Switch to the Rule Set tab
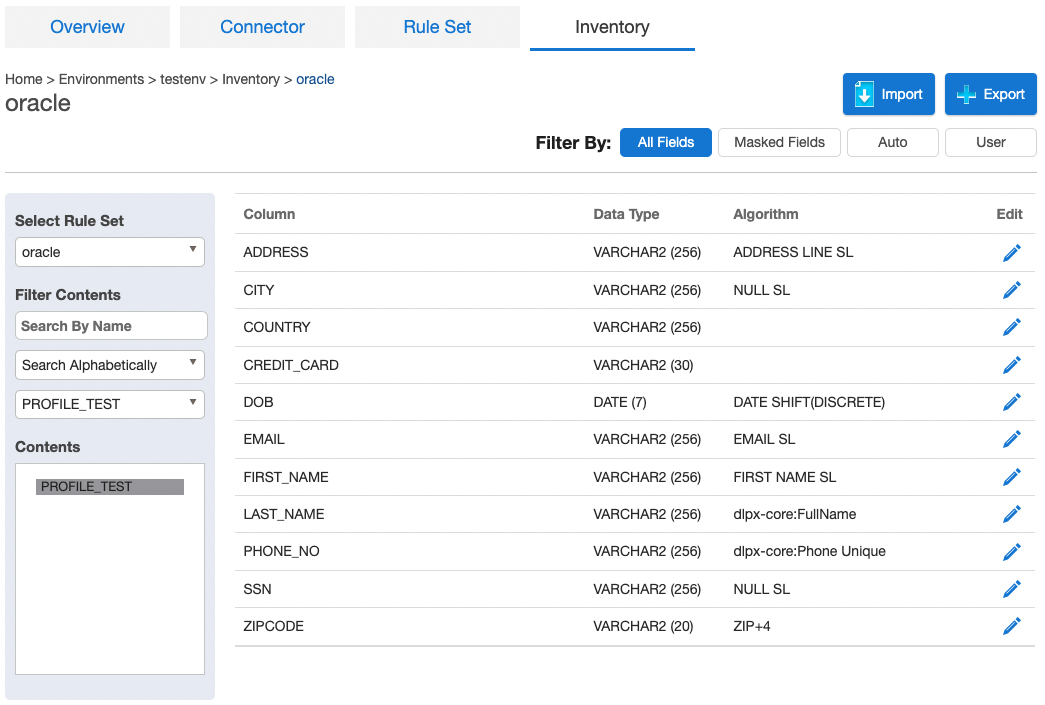The height and width of the screenshot is (705, 1045). pos(437,27)
